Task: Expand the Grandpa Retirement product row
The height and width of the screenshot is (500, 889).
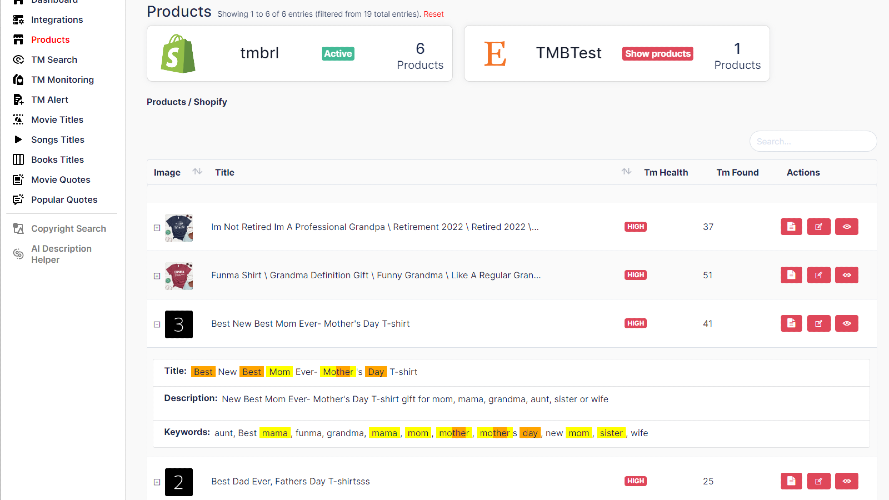Action: [x=157, y=228]
